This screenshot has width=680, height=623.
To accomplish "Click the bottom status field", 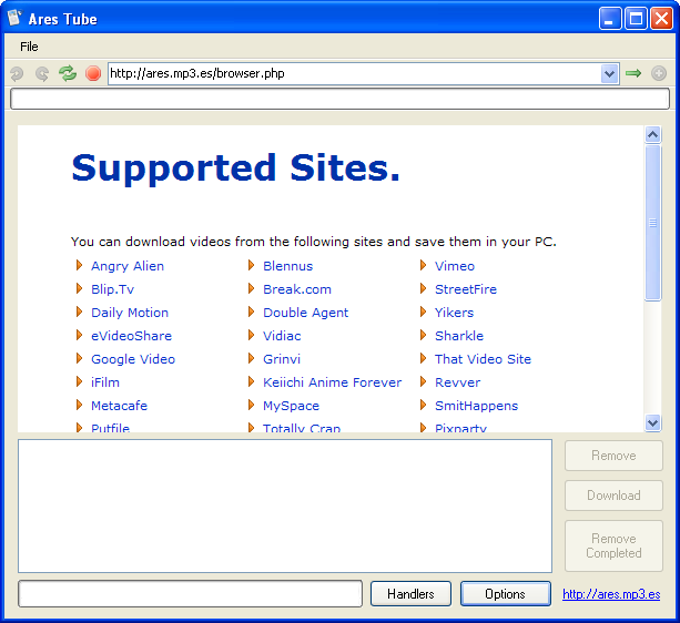I will (x=190, y=594).
